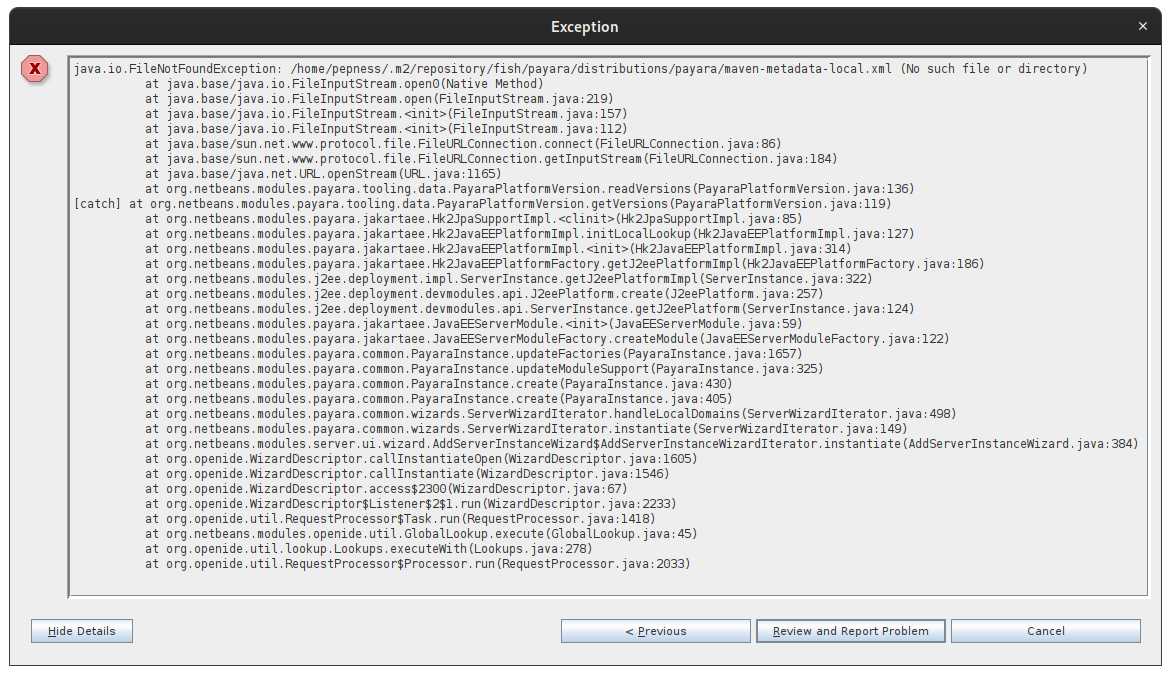The height and width of the screenshot is (675, 1171).
Task: Click the Exception dialog title text
Action: coord(585,27)
